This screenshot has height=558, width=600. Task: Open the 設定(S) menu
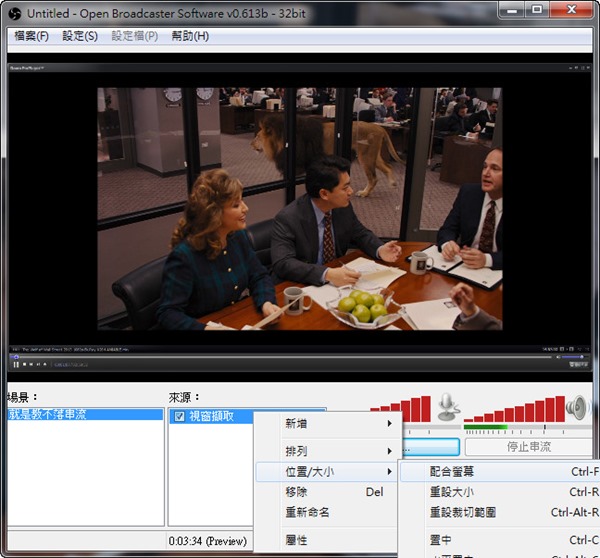tap(80, 36)
